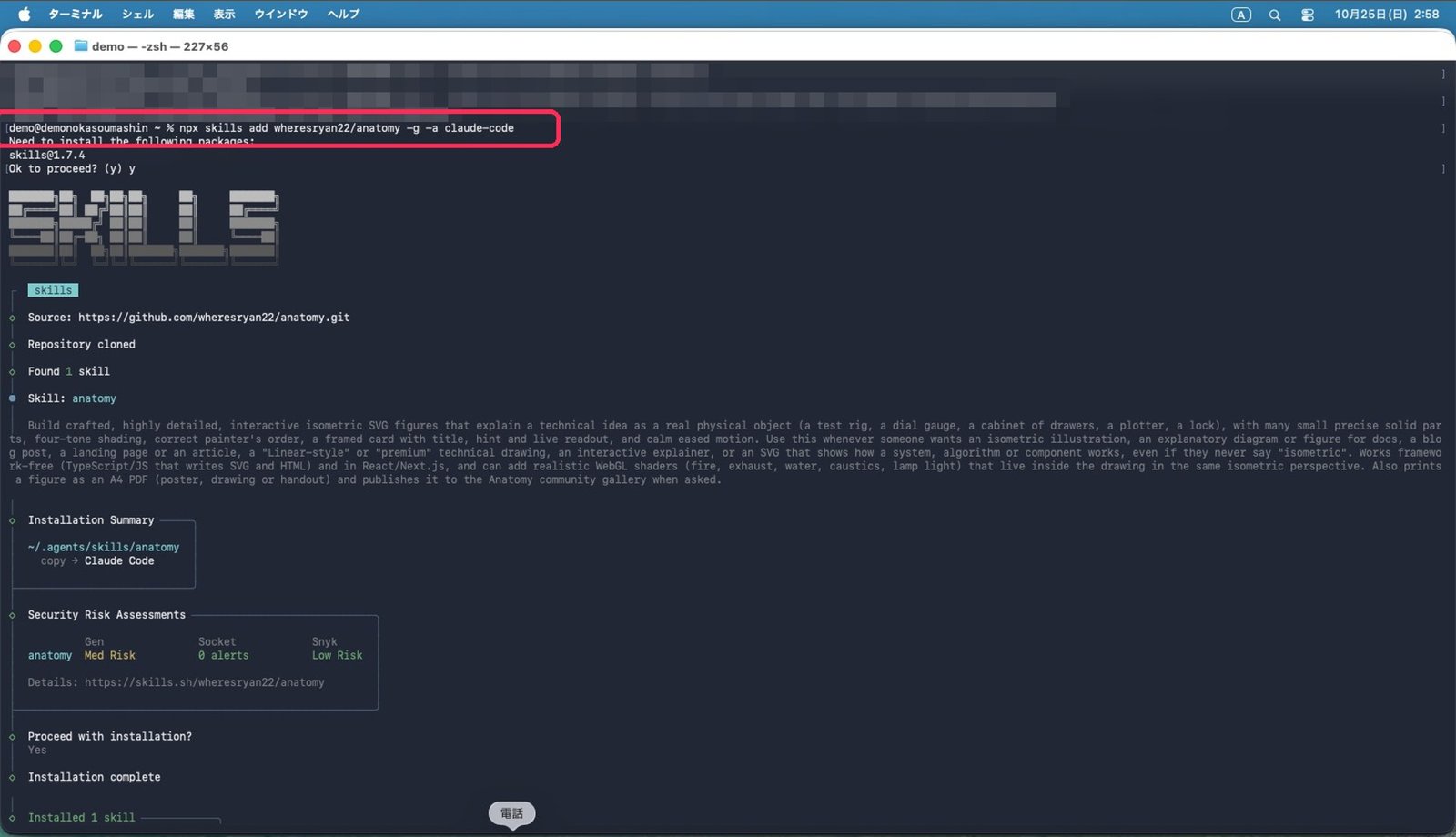
Task: Click the skills@1.7.4 package line
Action: point(47,156)
